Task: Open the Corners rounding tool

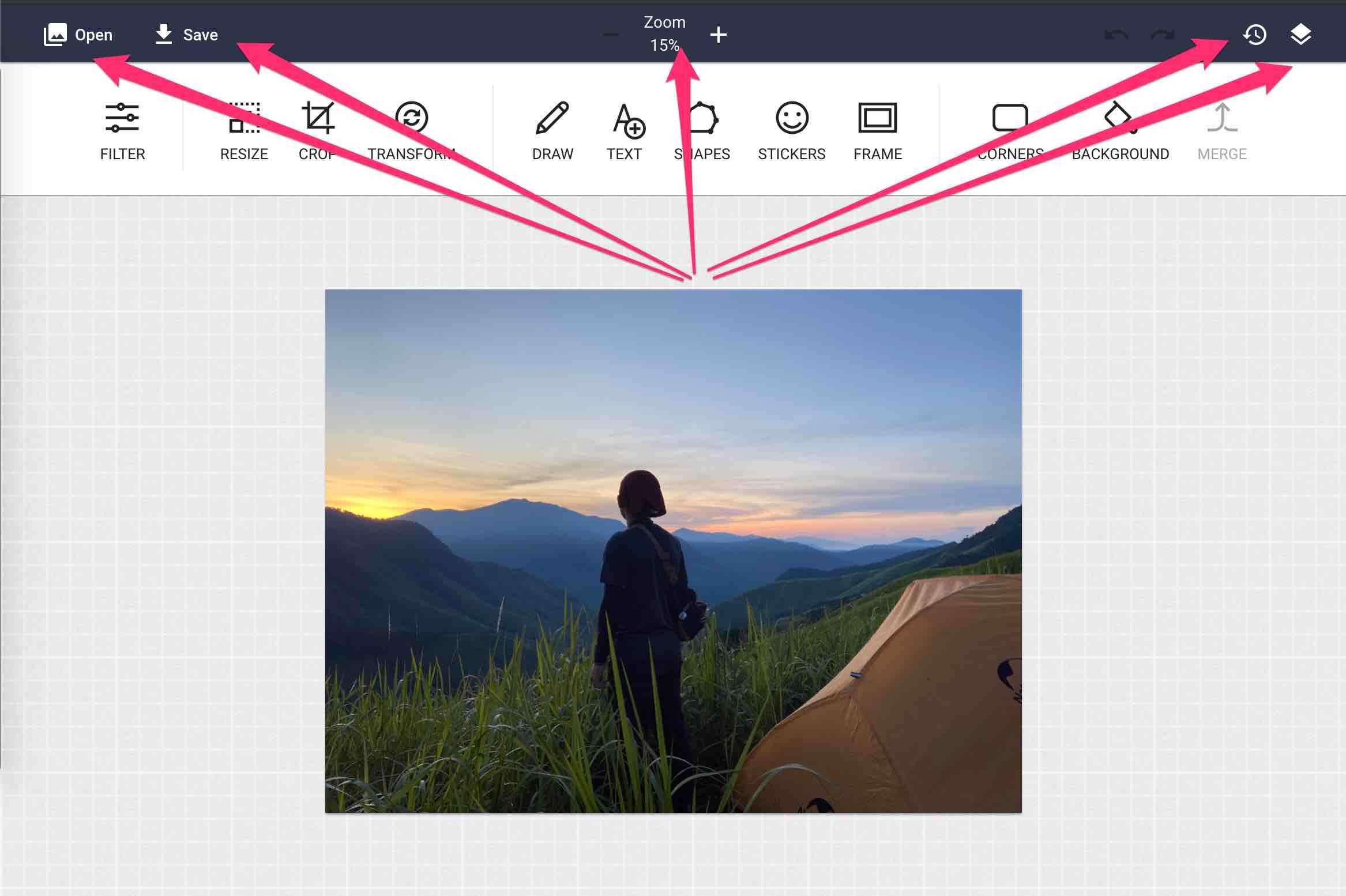Action: click(x=1010, y=132)
